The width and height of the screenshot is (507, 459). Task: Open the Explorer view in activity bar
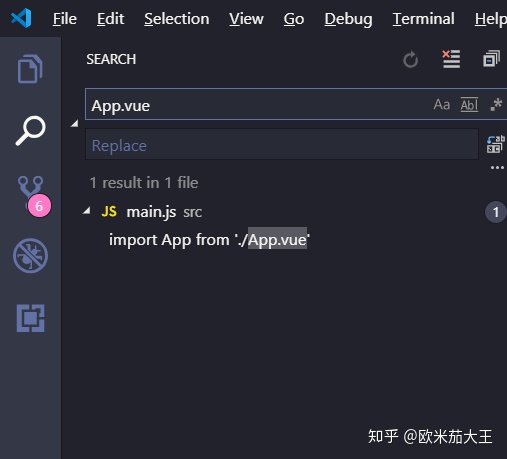click(x=30, y=68)
